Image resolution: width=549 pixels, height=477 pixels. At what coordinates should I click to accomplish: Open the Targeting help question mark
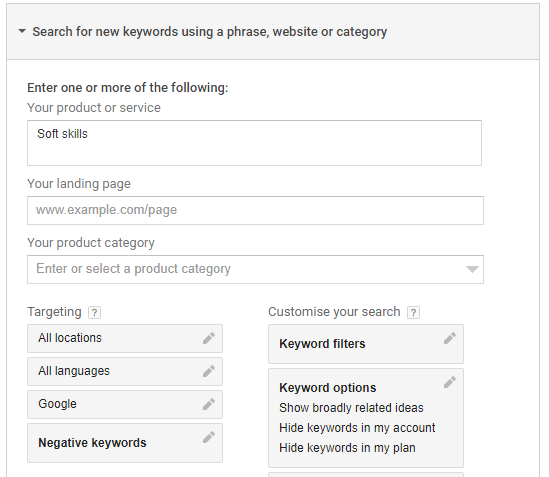[x=94, y=312]
